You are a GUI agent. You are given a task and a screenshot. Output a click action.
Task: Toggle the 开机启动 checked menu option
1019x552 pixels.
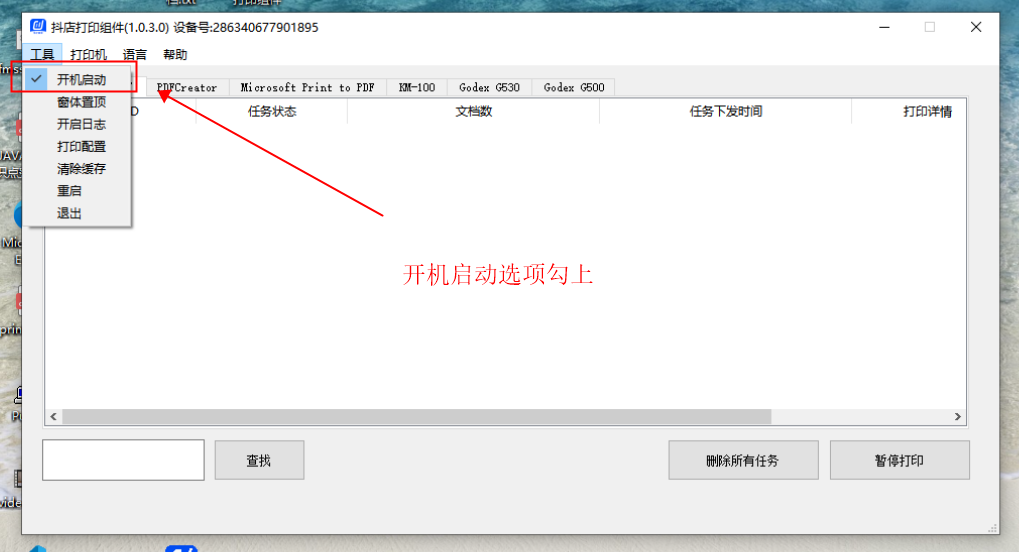(80, 78)
